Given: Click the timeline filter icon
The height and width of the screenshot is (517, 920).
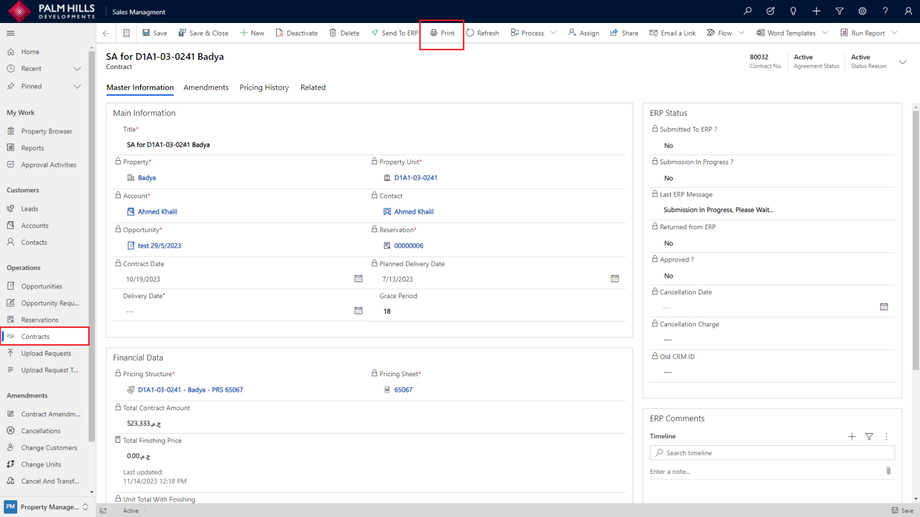Looking at the screenshot, I should 869,437.
